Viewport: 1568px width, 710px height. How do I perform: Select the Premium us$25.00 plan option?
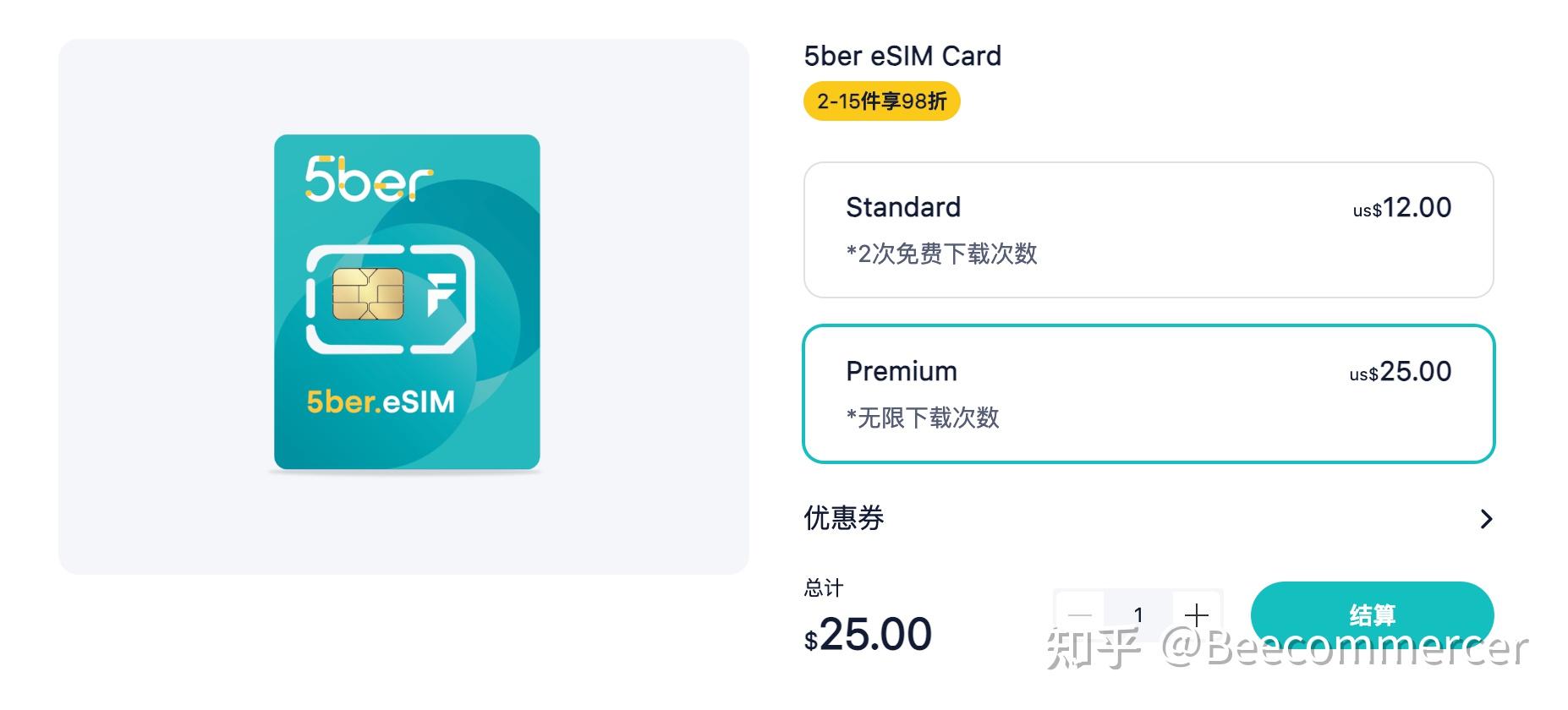[1146, 392]
